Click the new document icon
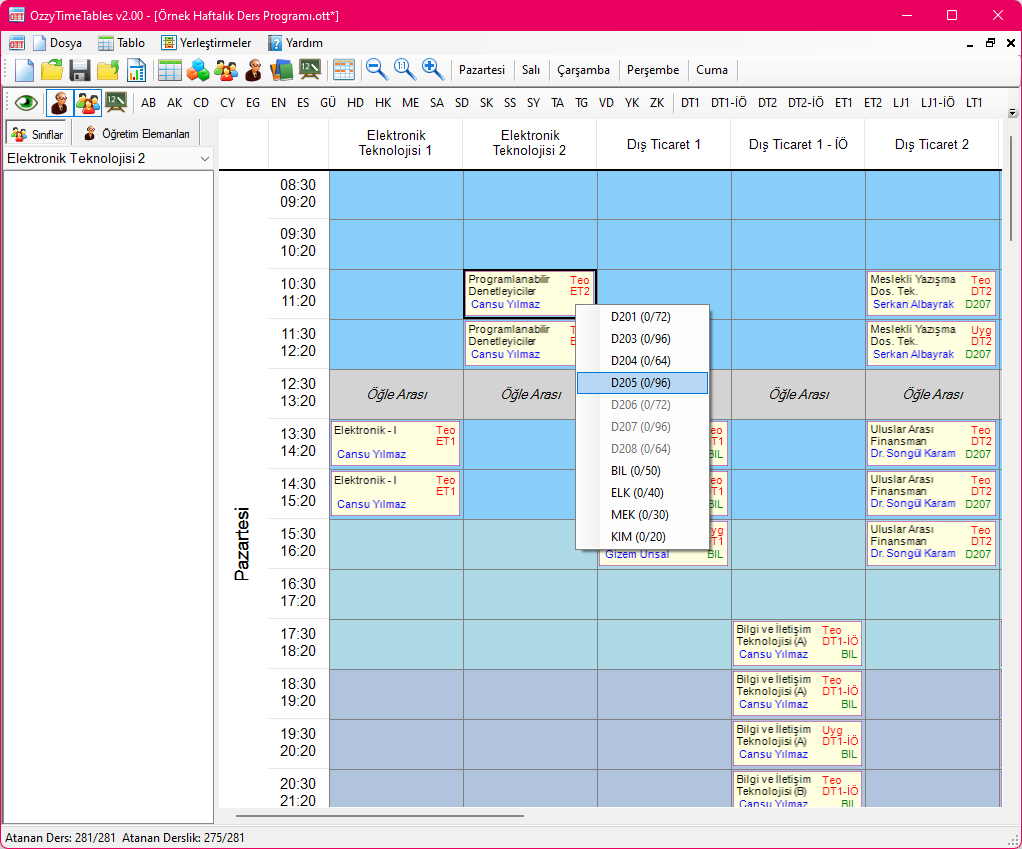 [24, 70]
